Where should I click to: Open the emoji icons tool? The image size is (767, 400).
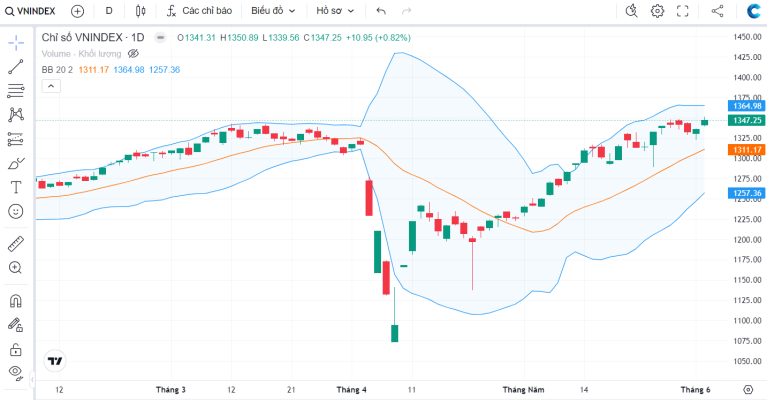(16, 211)
